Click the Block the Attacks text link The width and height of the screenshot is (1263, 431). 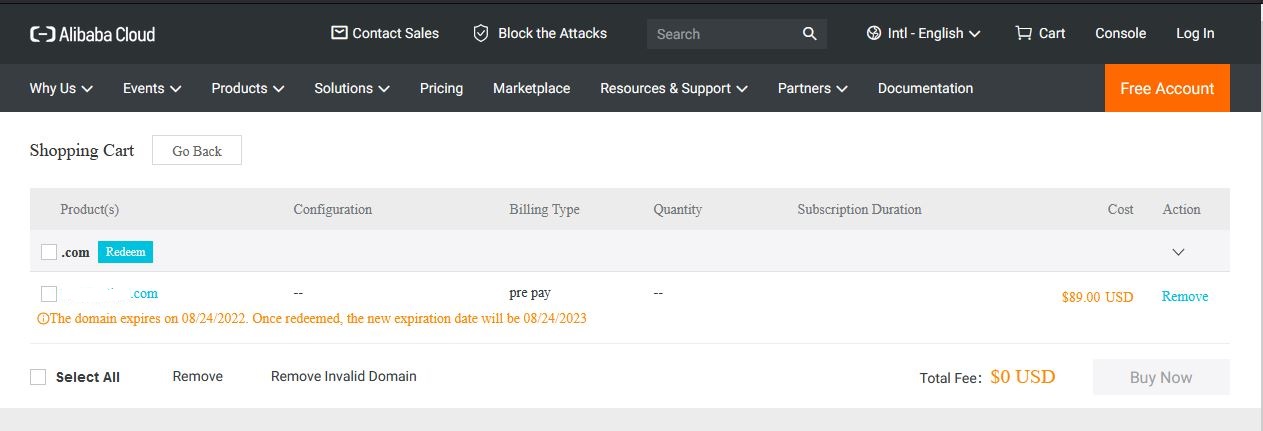click(x=552, y=33)
